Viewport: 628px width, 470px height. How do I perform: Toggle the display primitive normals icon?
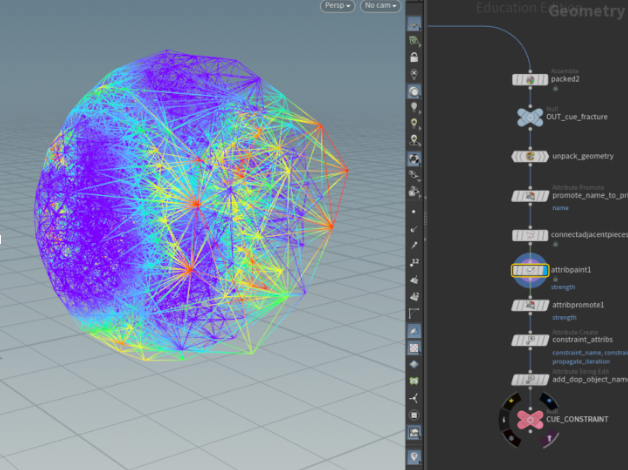(x=414, y=279)
